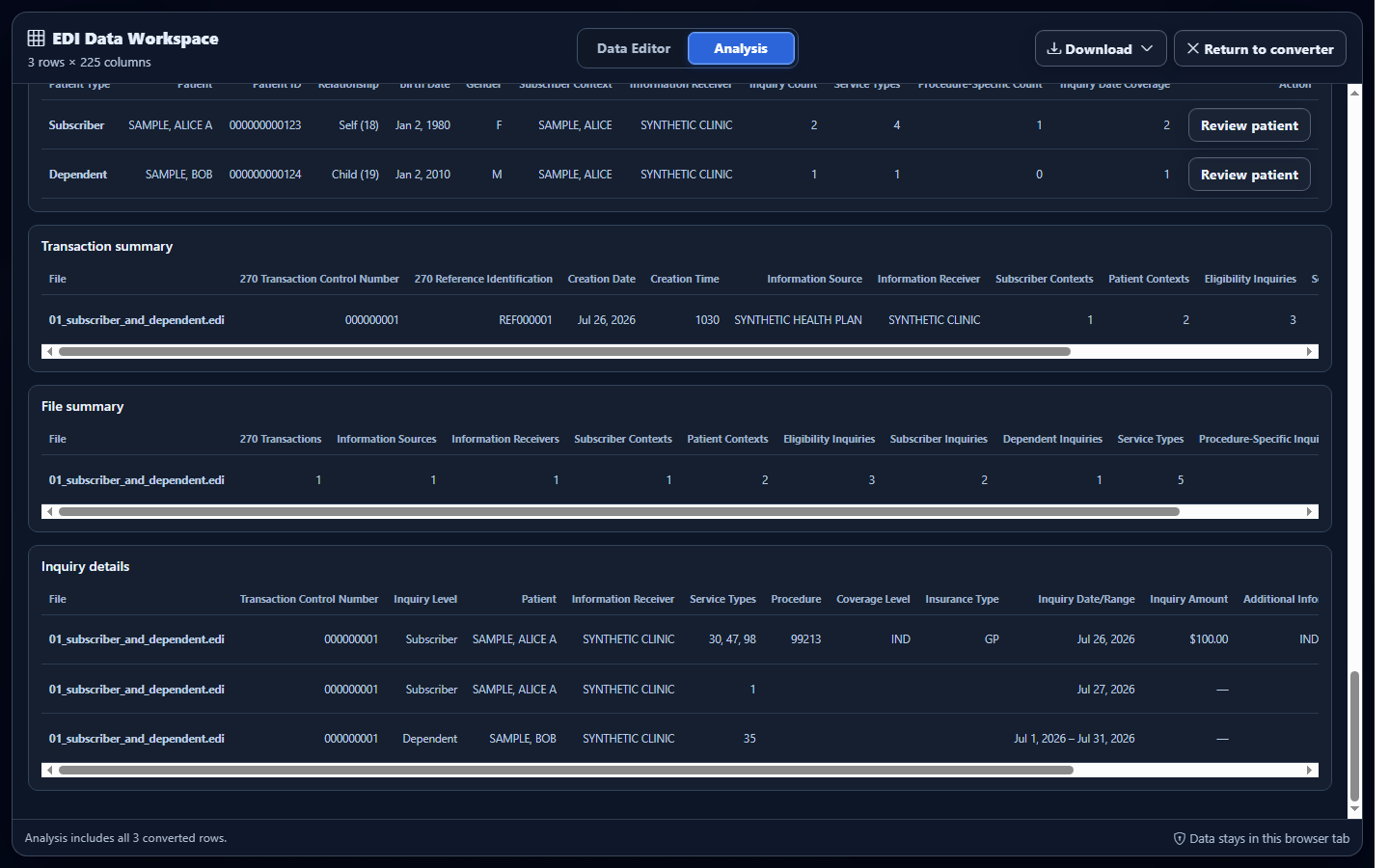Image resolution: width=1389 pixels, height=868 pixels.
Task: Click file name in Transaction summary row
Action: (137, 320)
